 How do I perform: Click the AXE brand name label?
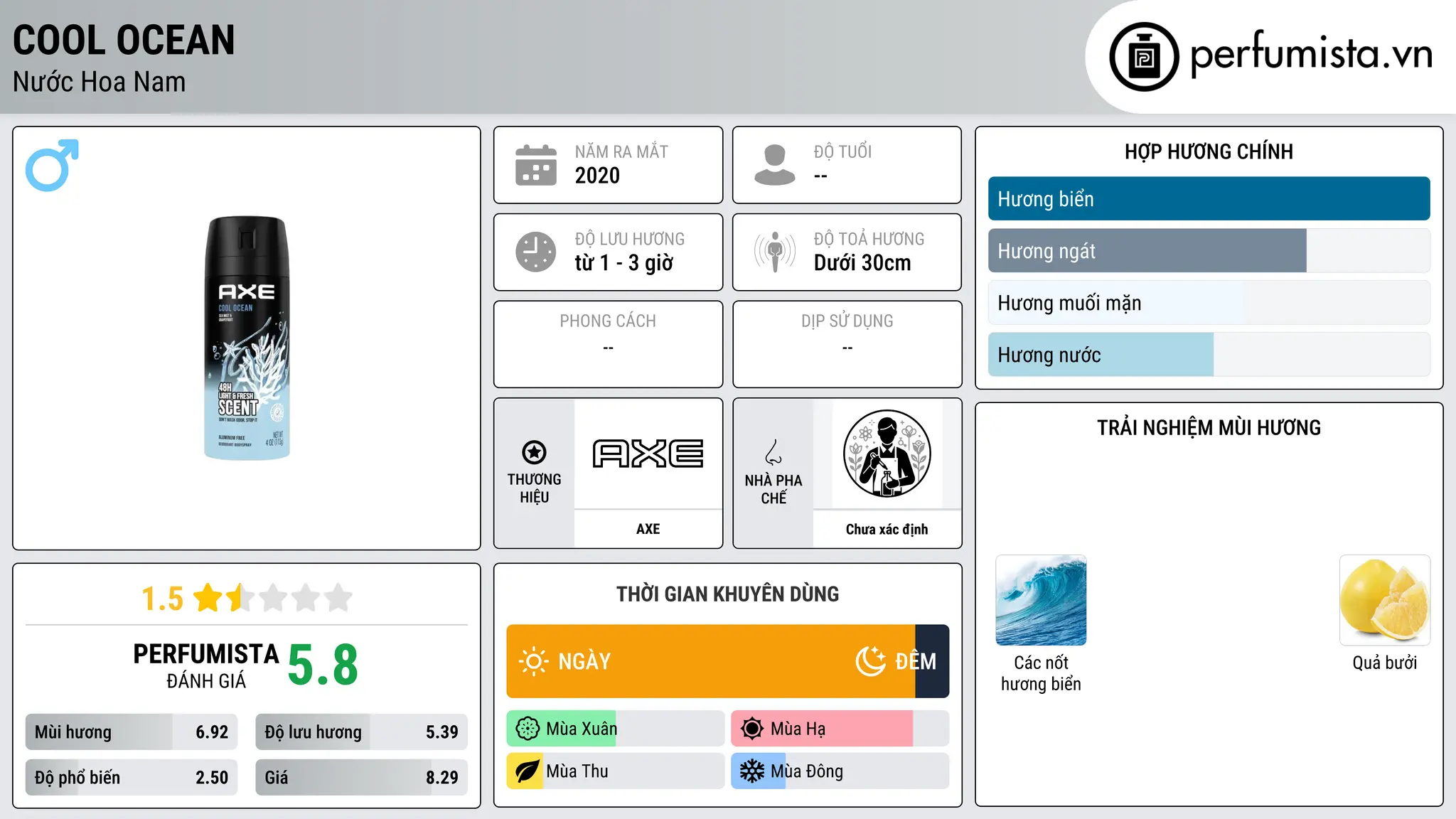[x=648, y=529]
